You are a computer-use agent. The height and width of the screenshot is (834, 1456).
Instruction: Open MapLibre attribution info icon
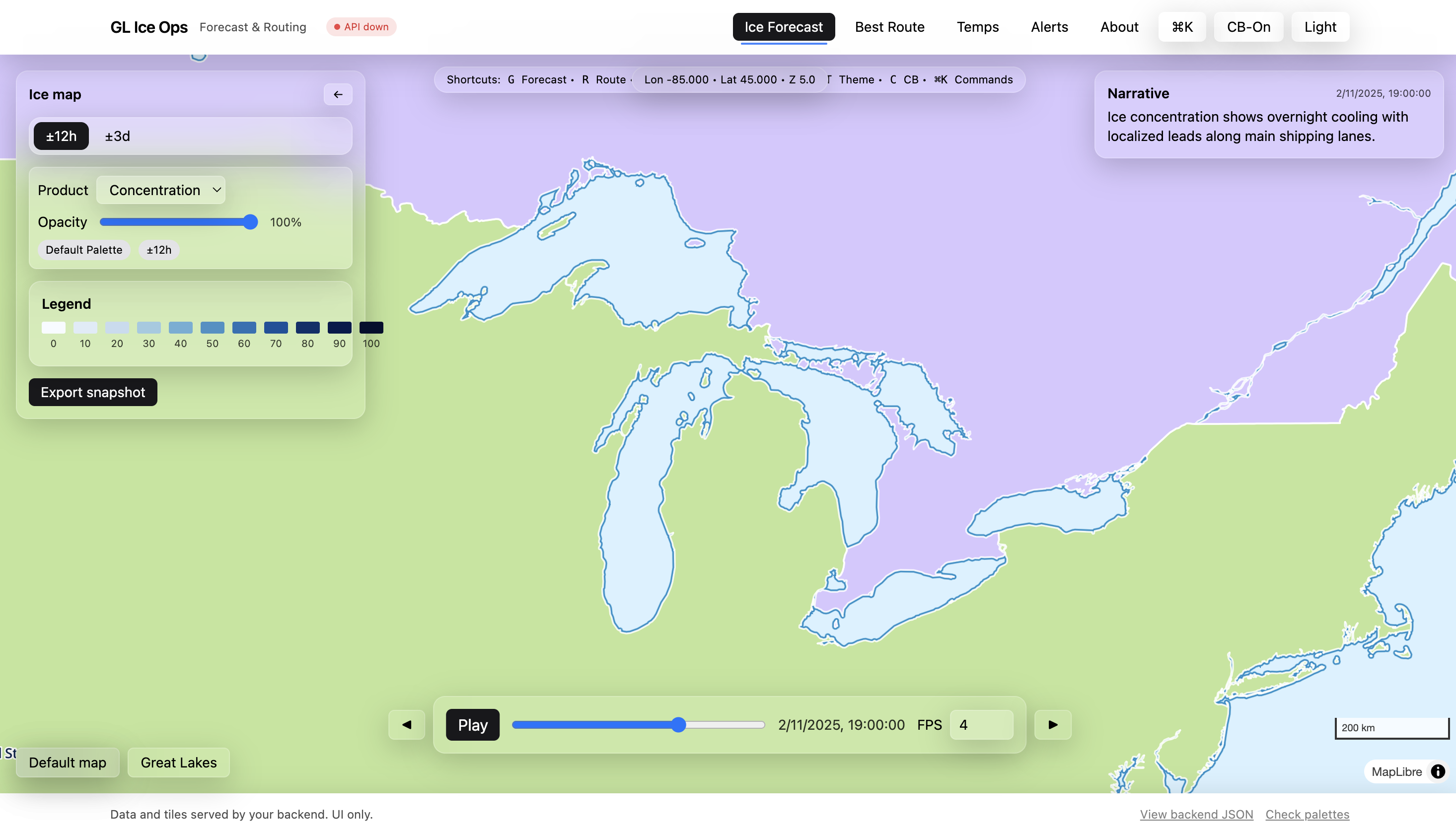pyautogui.click(x=1437, y=771)
